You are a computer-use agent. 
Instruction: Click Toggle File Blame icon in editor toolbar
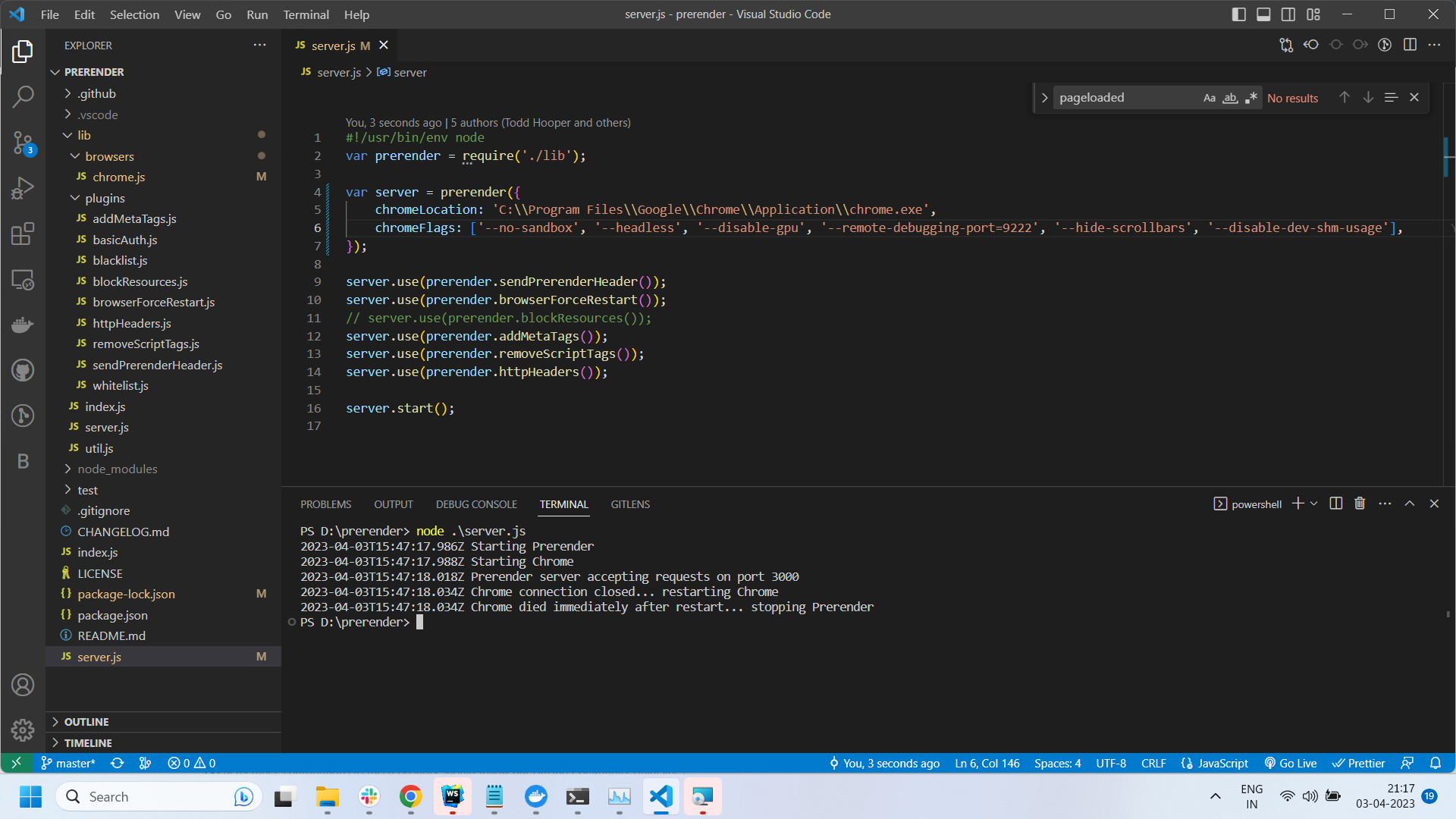click(1385, 45)
